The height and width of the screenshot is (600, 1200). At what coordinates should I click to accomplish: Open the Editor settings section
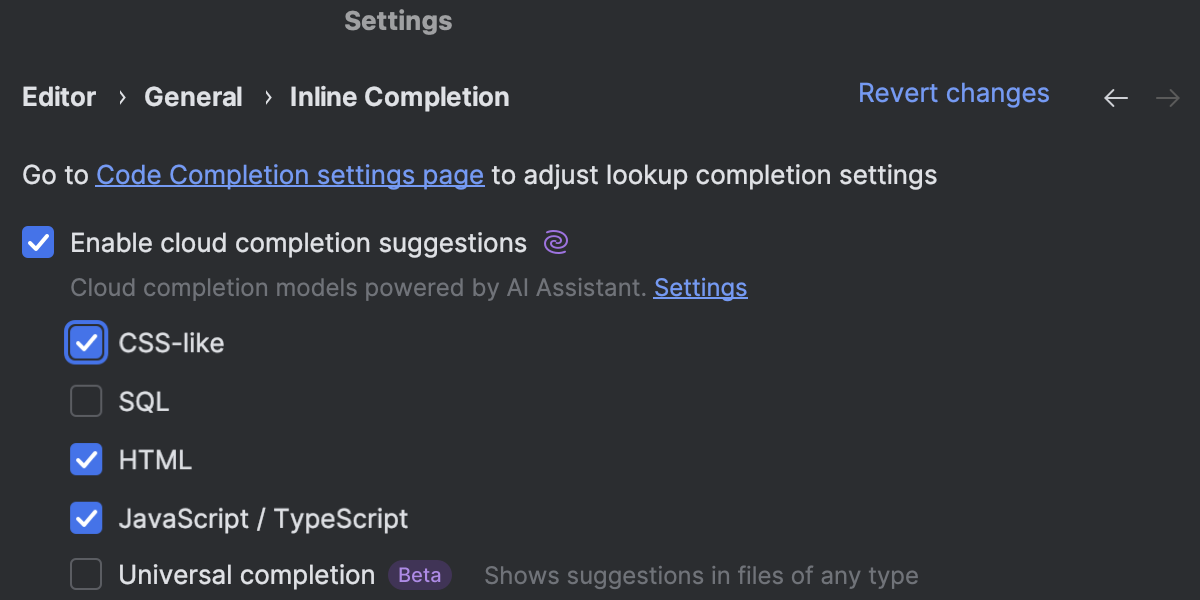[58, 97]
